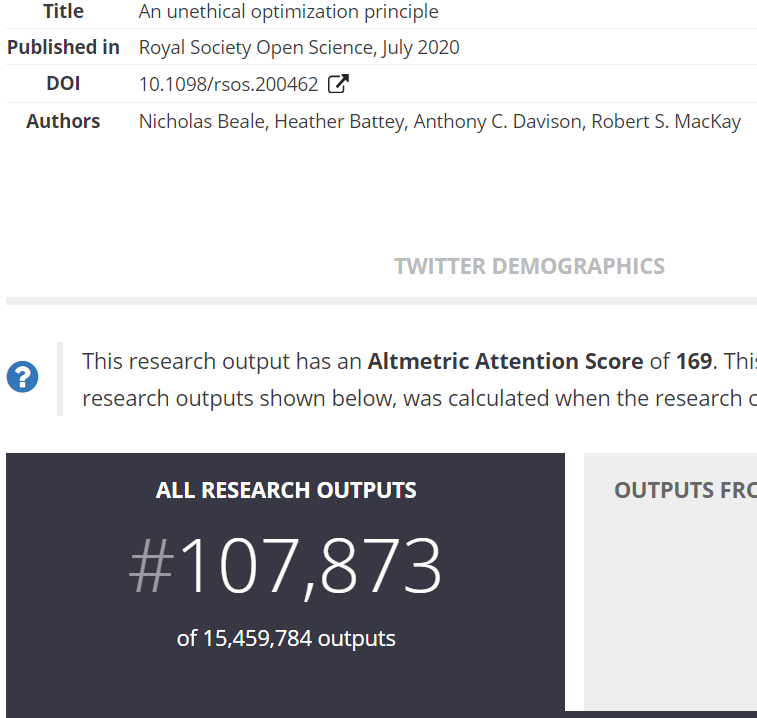
Task: Click 'Royal Society Open Science, July 2020'
Action: [299, 47]
